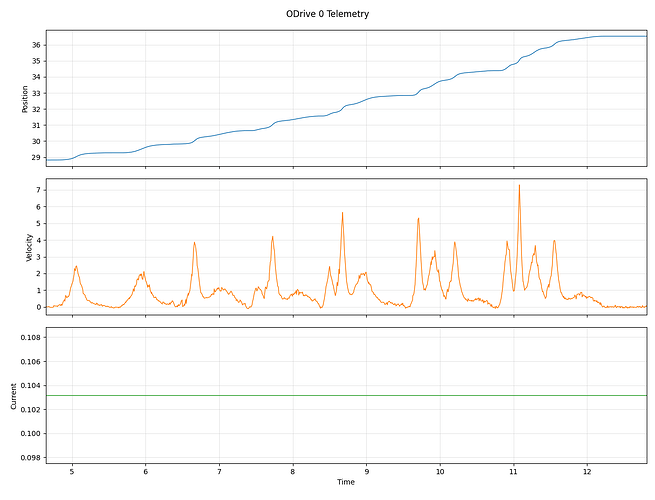Click time axis tick label '8'
This screenshot has width=655, height=500.
coord(293,472)
